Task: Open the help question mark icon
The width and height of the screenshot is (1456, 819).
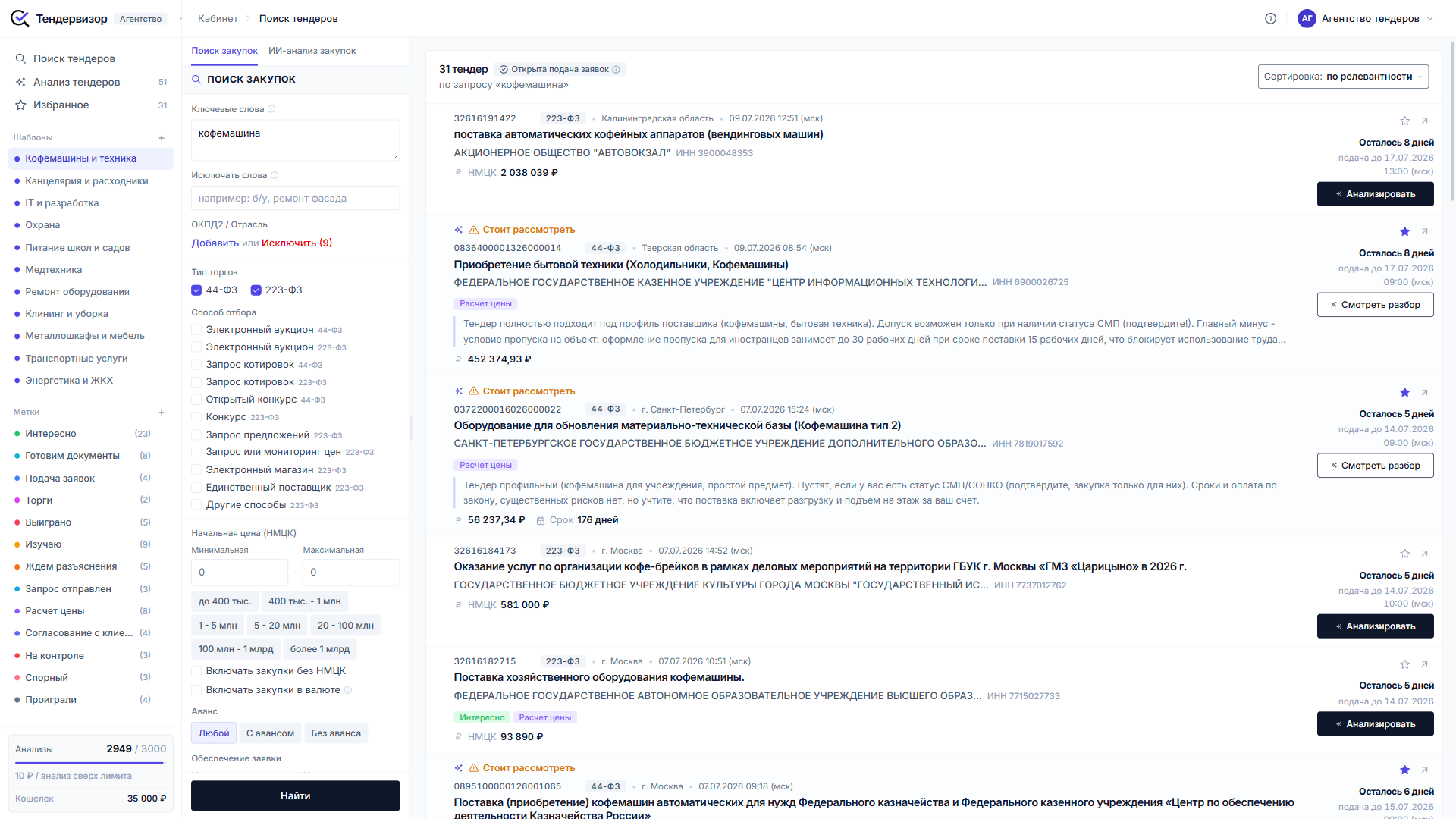Action: click(1271, 19)
